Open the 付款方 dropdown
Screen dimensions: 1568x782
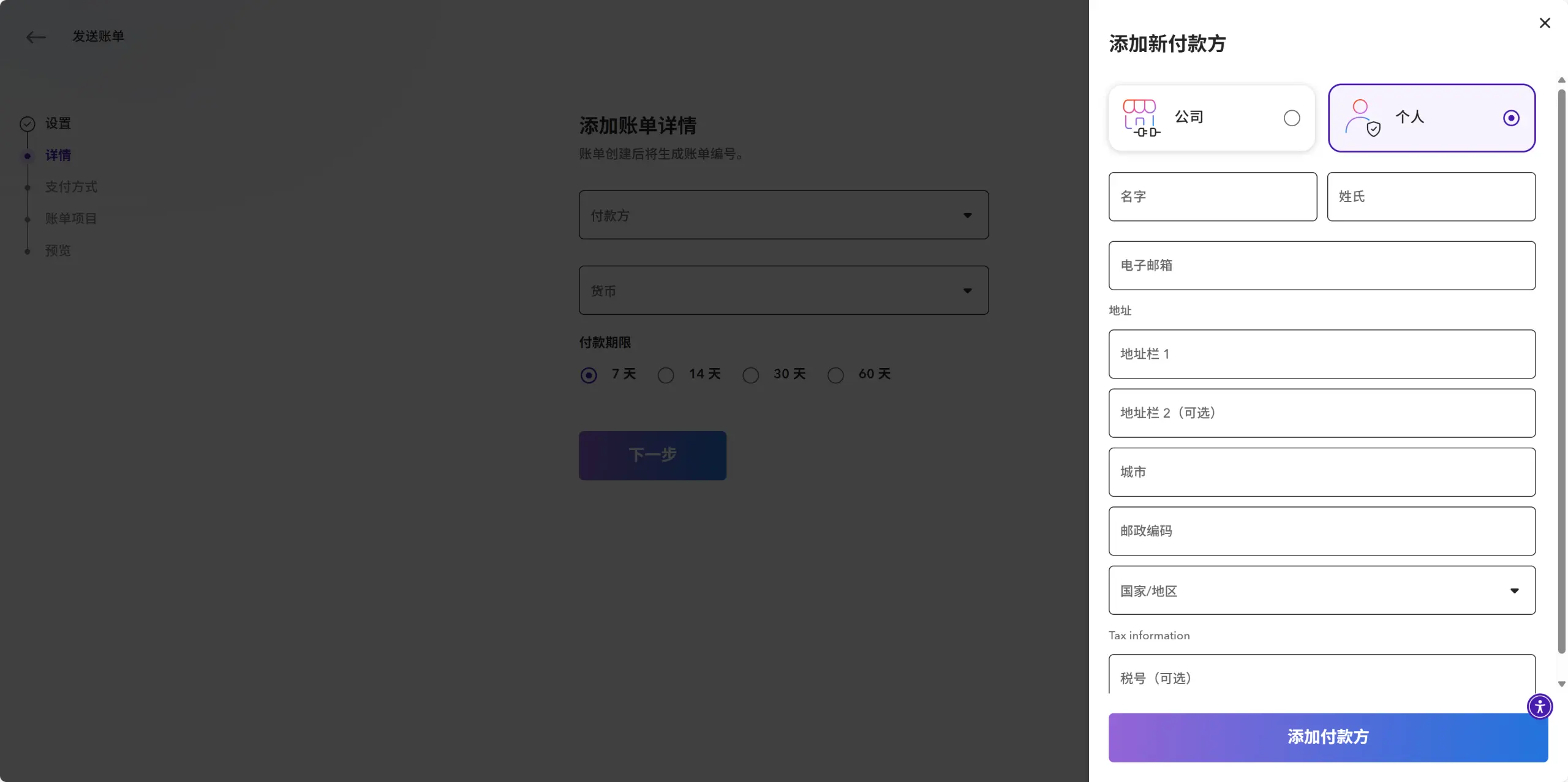click(783, 215)
